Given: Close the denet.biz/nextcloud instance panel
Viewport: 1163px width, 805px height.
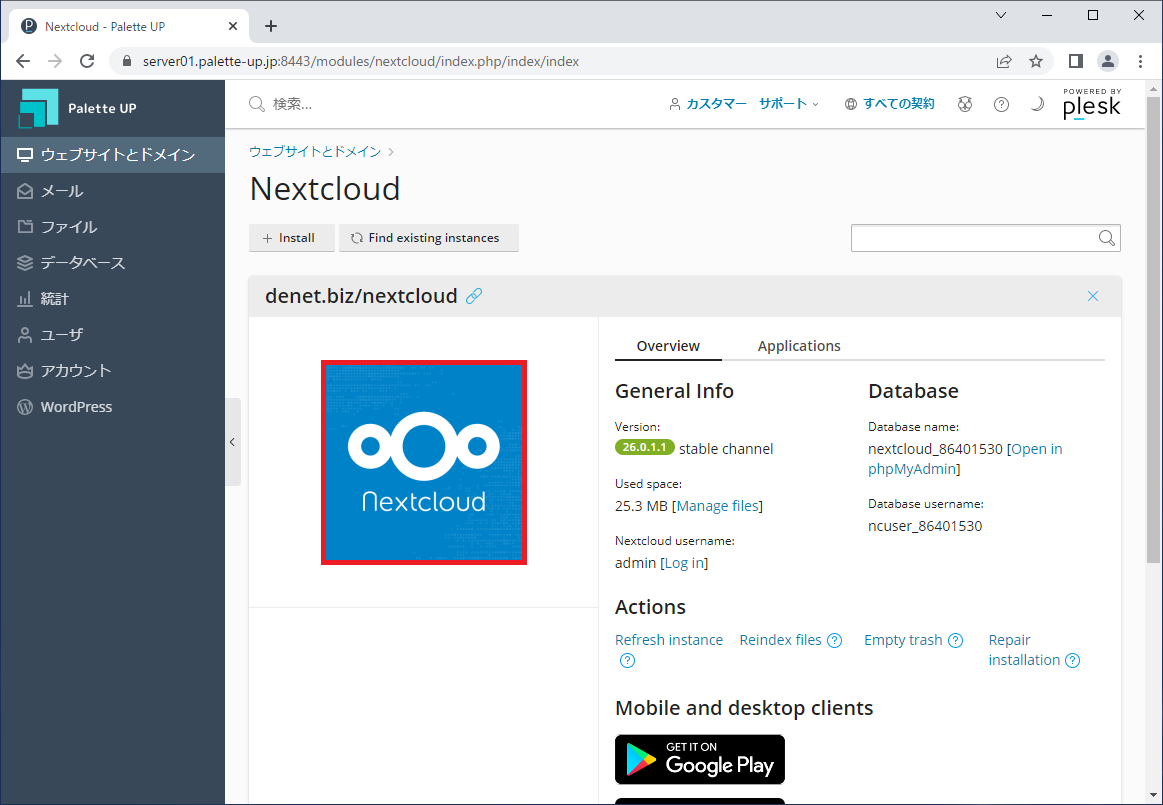Looking at the screenshot, I should [1093, 296].
